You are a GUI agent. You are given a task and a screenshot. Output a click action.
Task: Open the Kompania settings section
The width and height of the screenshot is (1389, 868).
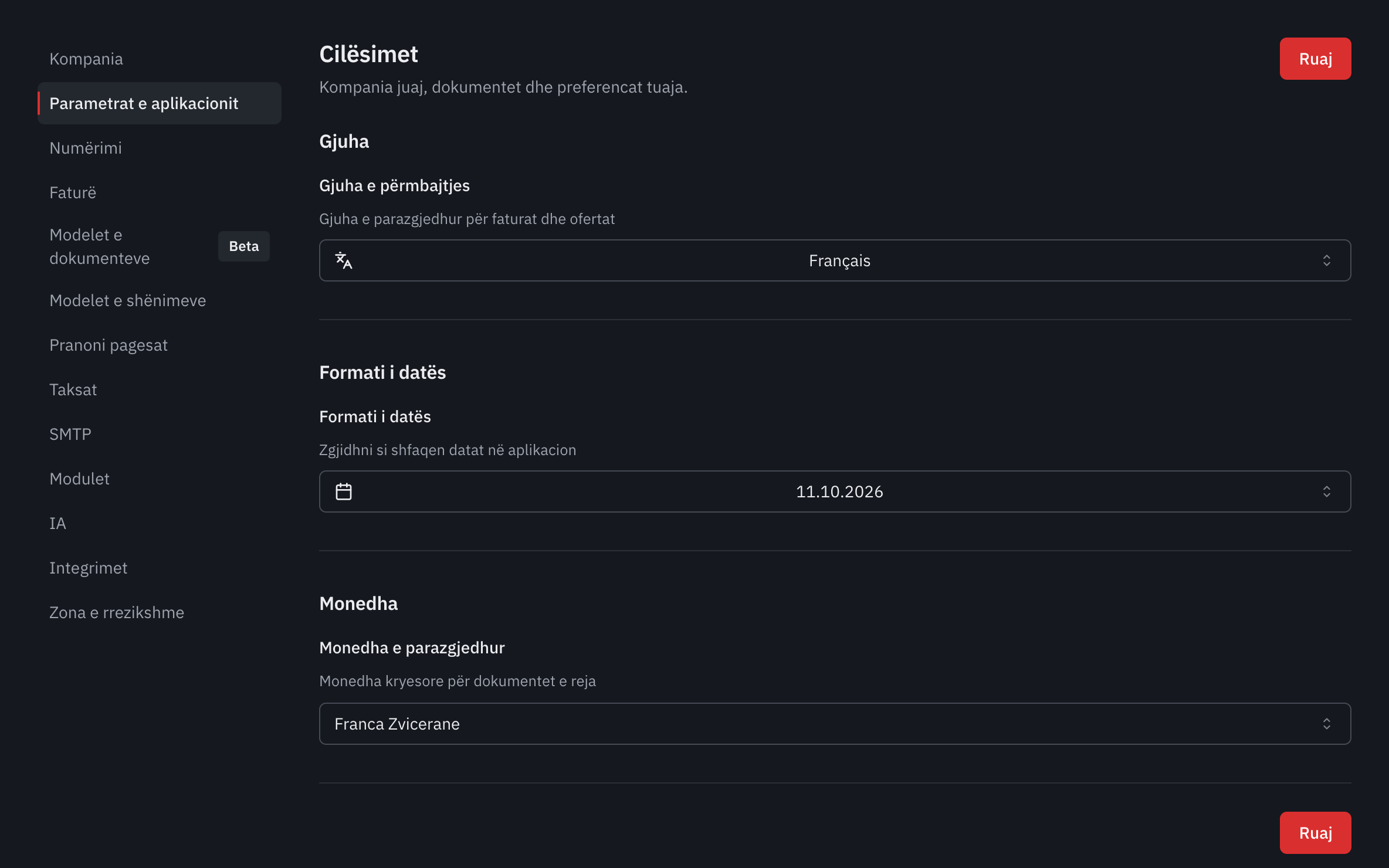coord(160,59)
